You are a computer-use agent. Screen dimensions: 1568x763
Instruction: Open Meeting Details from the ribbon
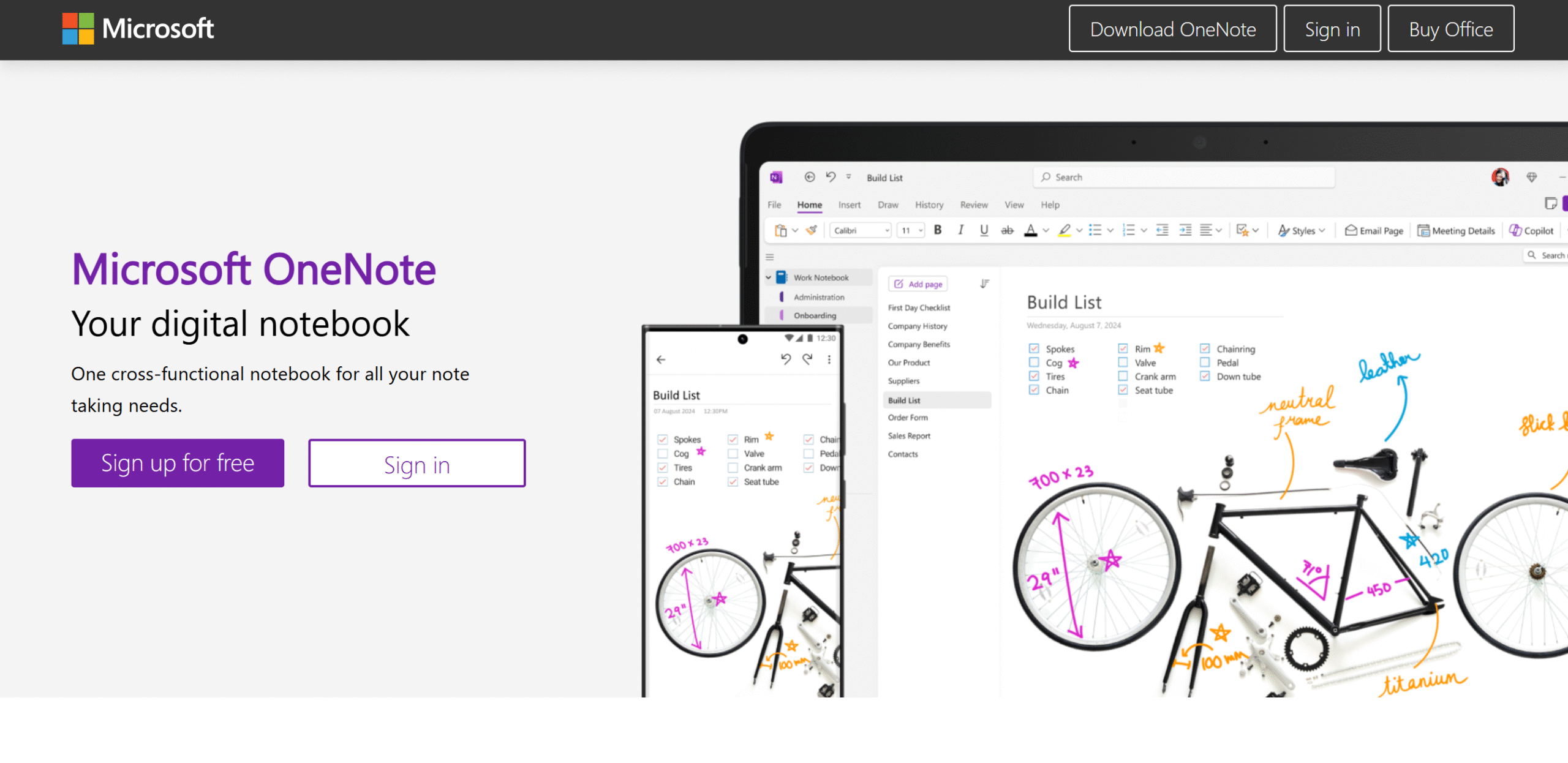point(1457,230)
